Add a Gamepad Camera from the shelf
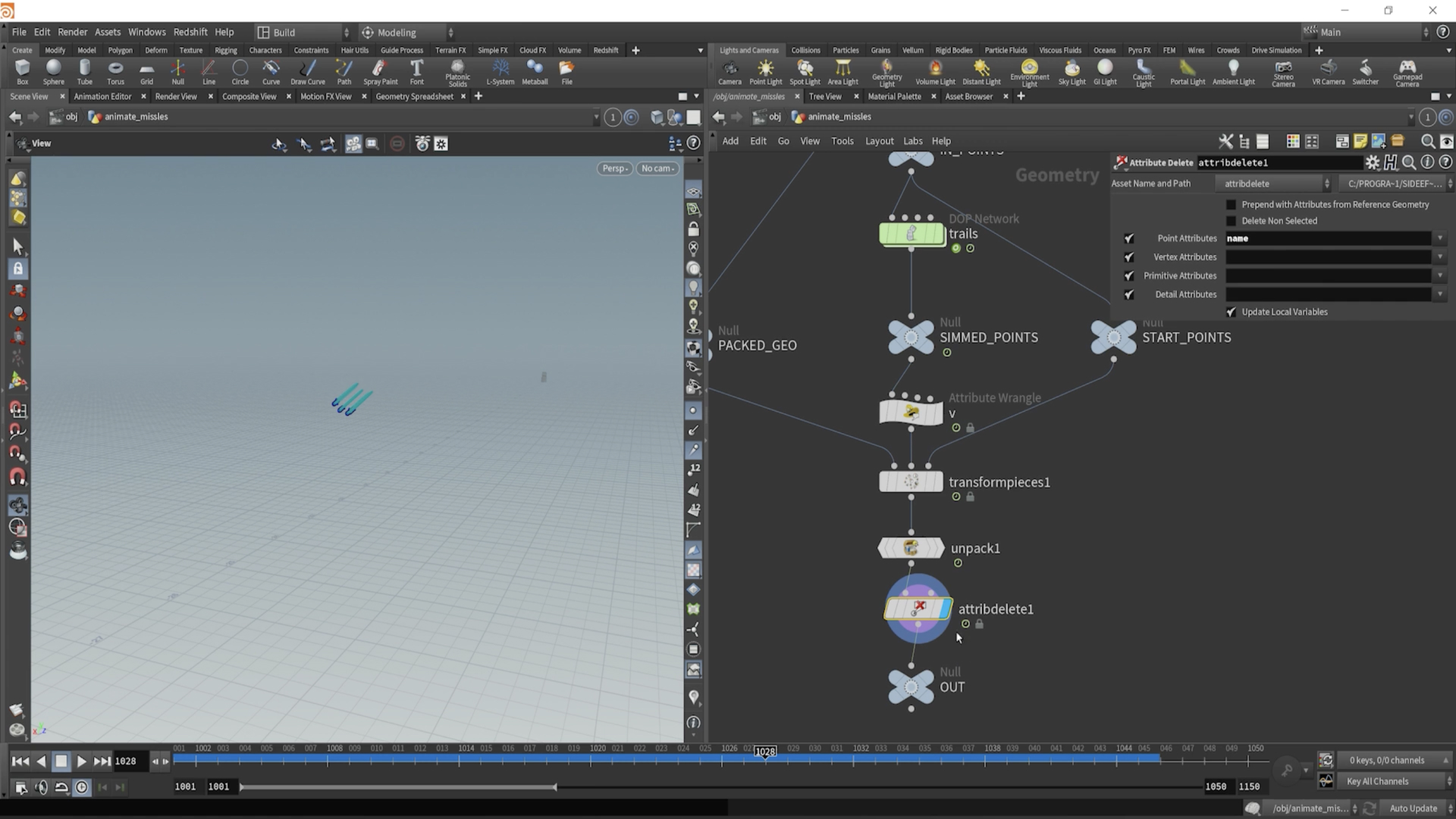Viewport: 1456px width, 819px height. (x=1407, y=74)
